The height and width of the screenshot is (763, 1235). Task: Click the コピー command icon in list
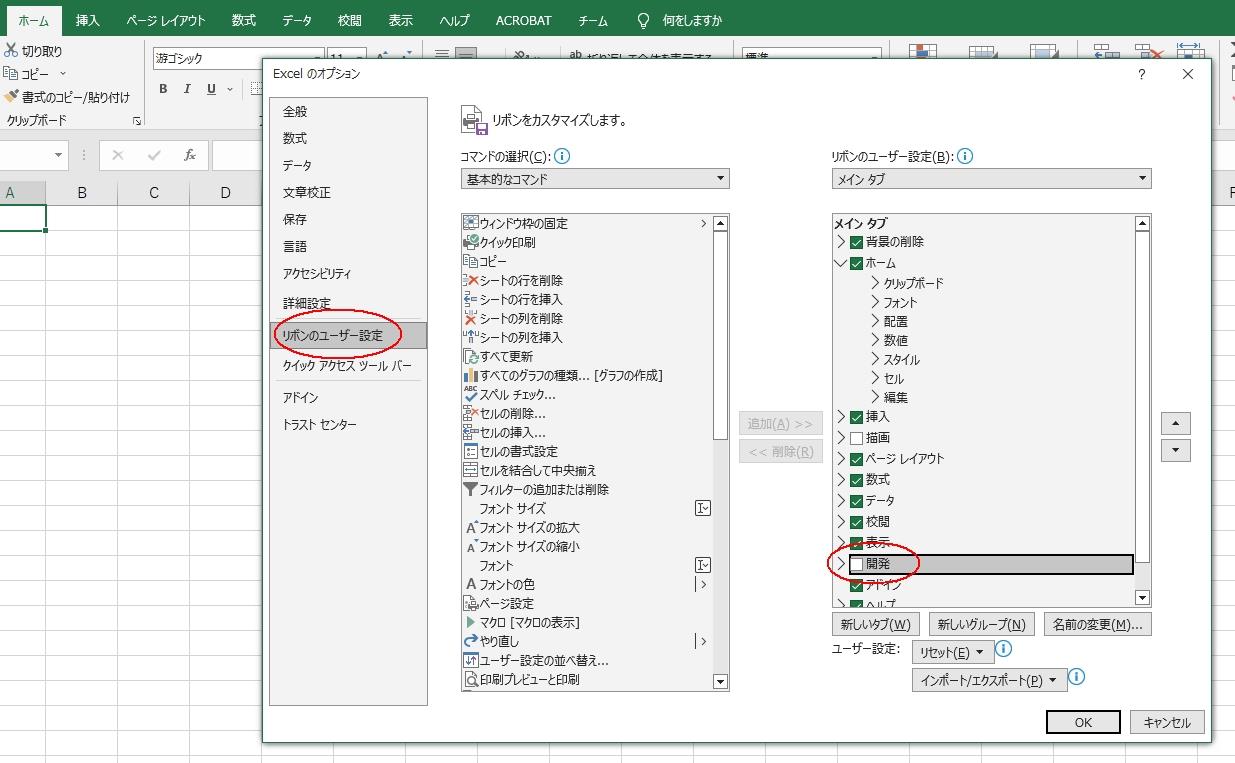pyautogui.click(x=471, y=261)
